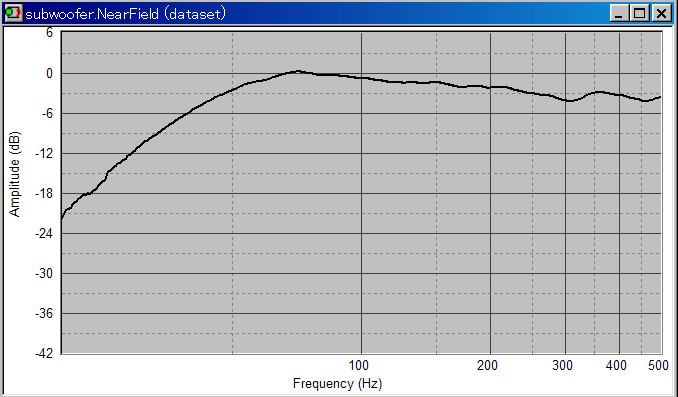Click the '500' frequency tick label
Screen dimensions: 678x397
[659, 366]
